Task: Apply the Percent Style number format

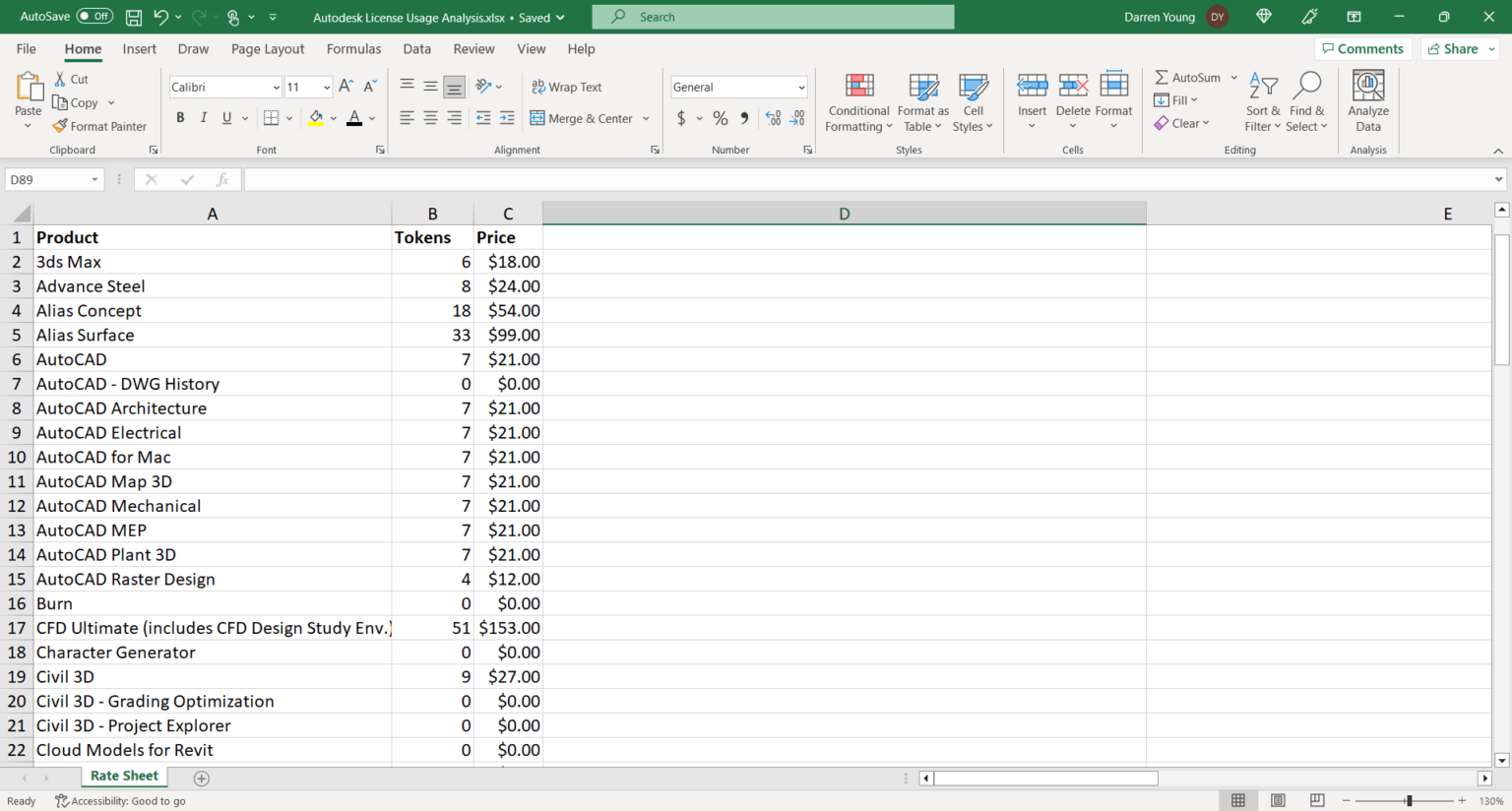Action: 720,117
